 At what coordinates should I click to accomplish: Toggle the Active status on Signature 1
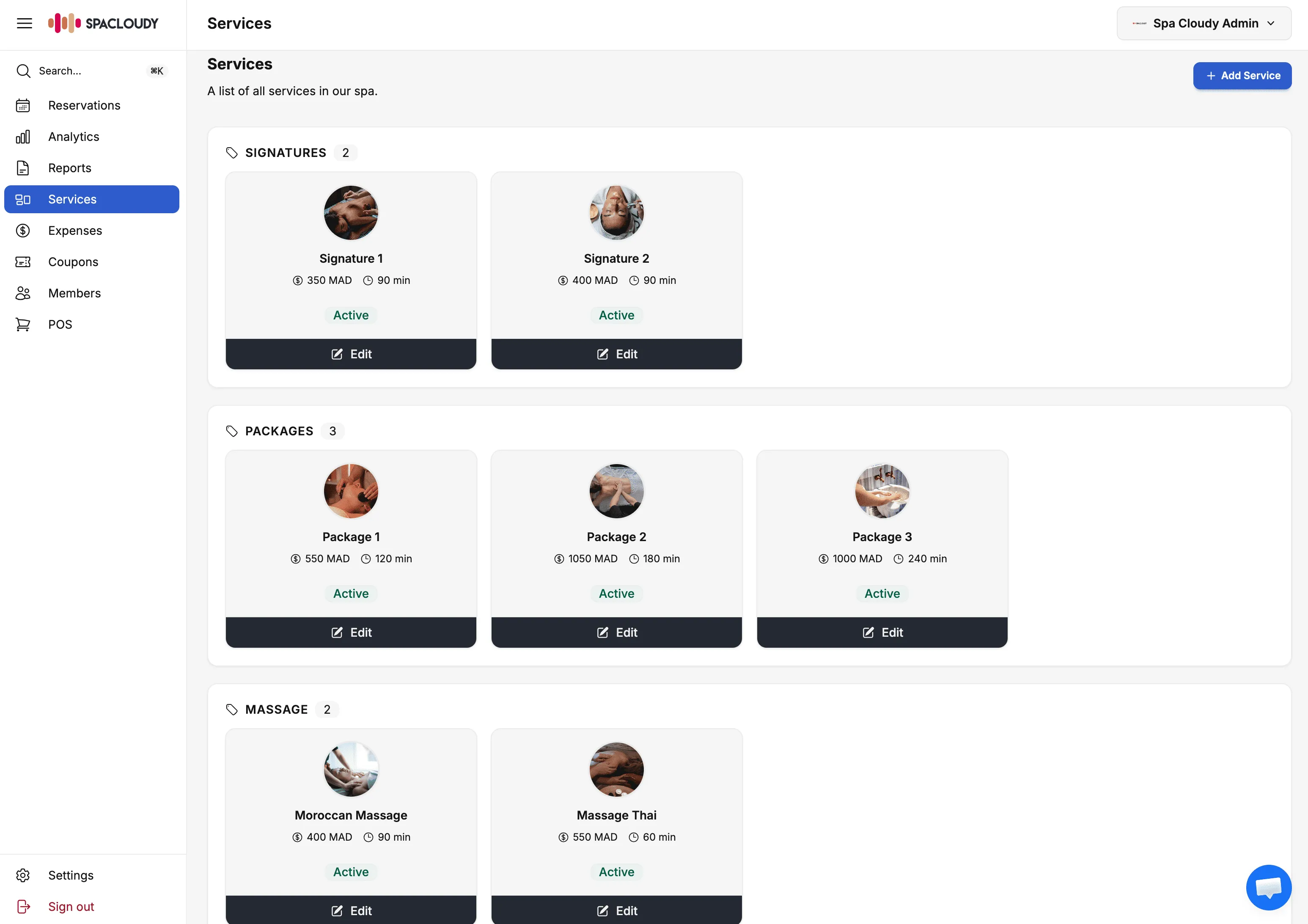[x=350, y=315]
